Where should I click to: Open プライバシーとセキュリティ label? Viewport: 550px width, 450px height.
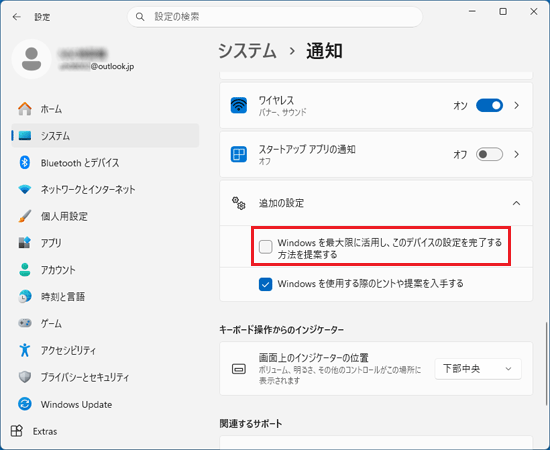coord(85,377)
